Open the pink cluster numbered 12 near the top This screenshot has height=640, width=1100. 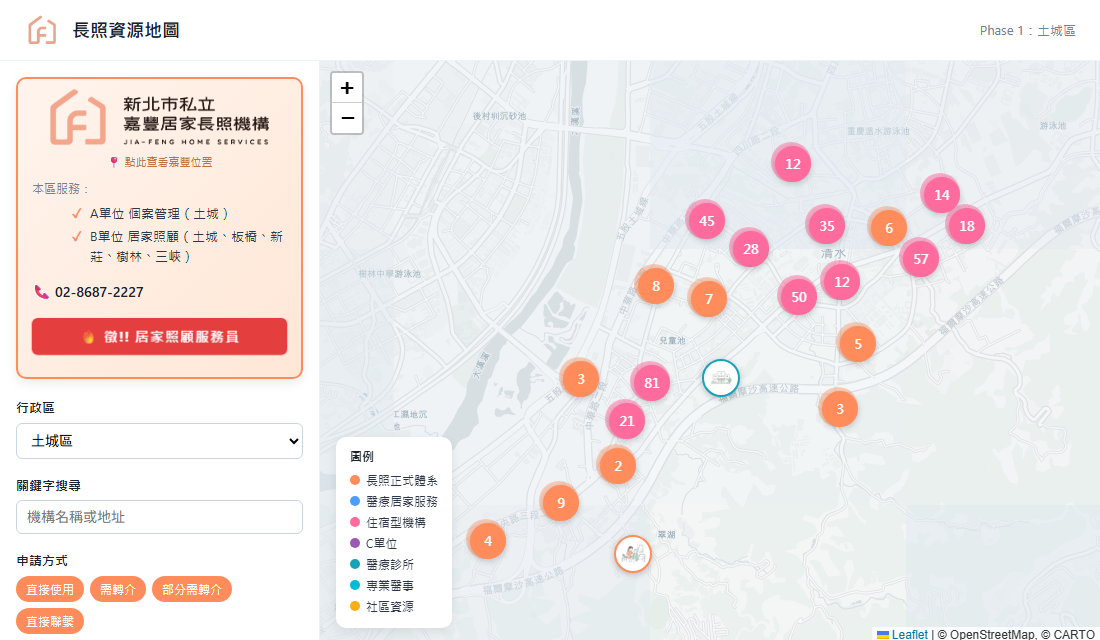[792, 164]
